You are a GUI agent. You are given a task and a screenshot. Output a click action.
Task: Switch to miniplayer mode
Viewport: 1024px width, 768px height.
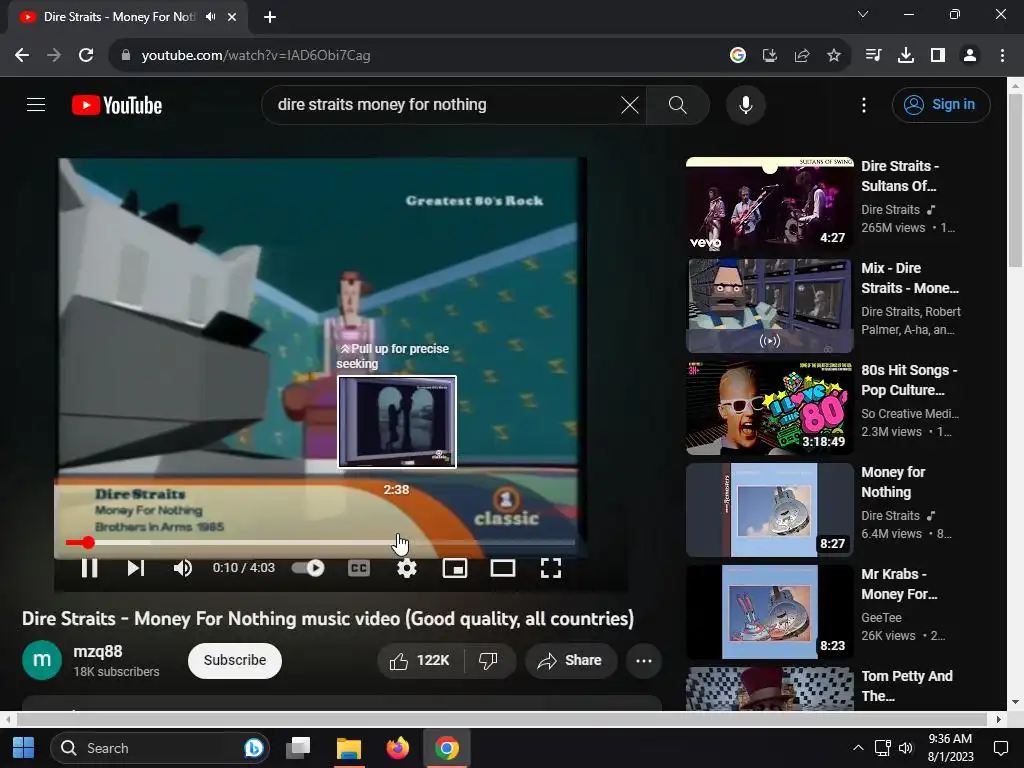point(455,568)
